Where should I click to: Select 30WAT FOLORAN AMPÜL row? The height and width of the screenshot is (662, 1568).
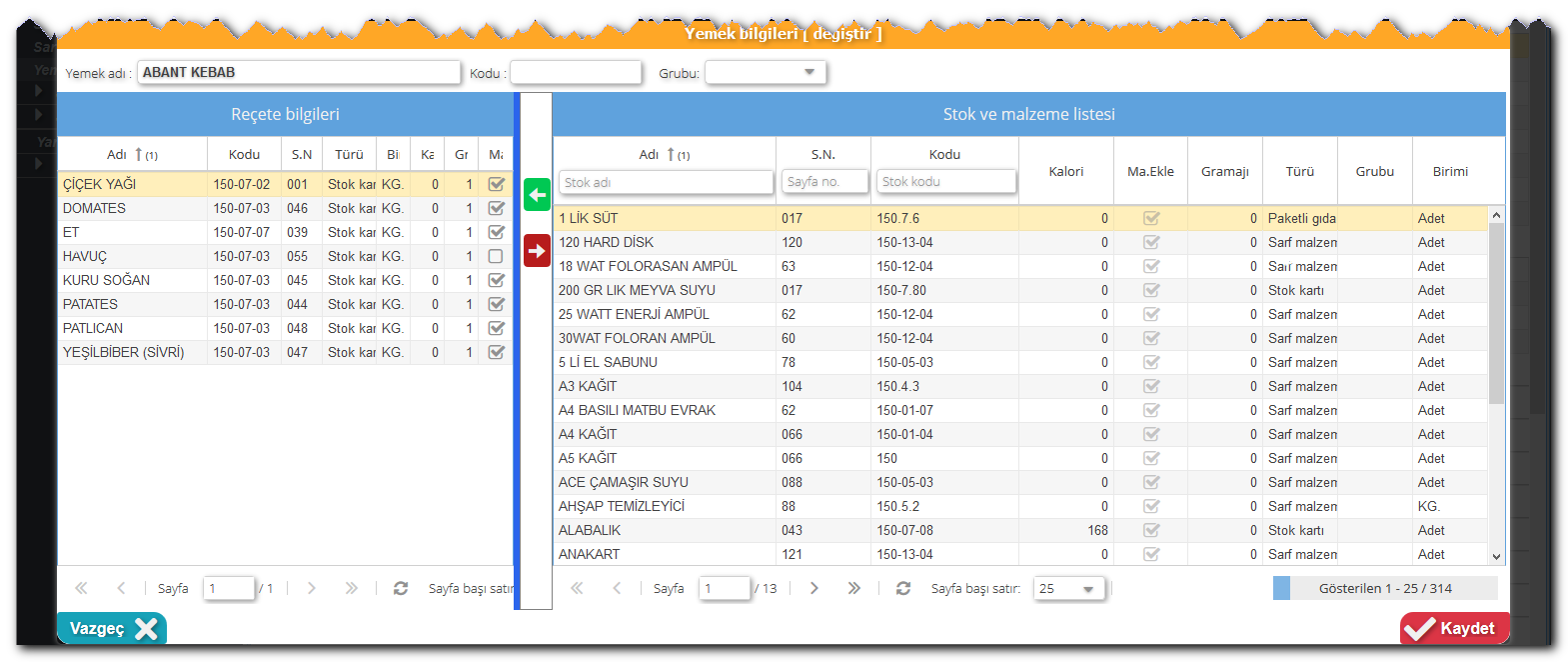click(x=1020, y=338)
